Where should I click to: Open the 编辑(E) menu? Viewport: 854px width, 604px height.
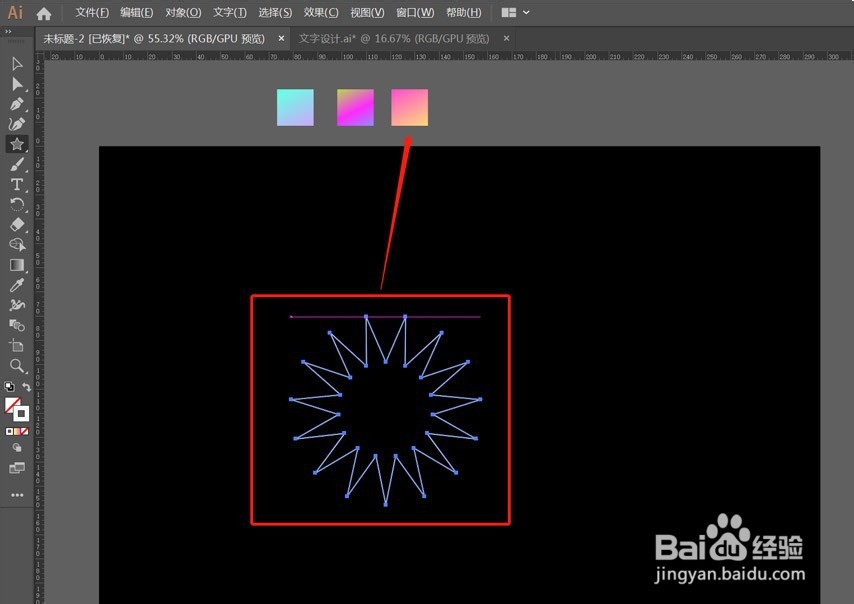136,12
